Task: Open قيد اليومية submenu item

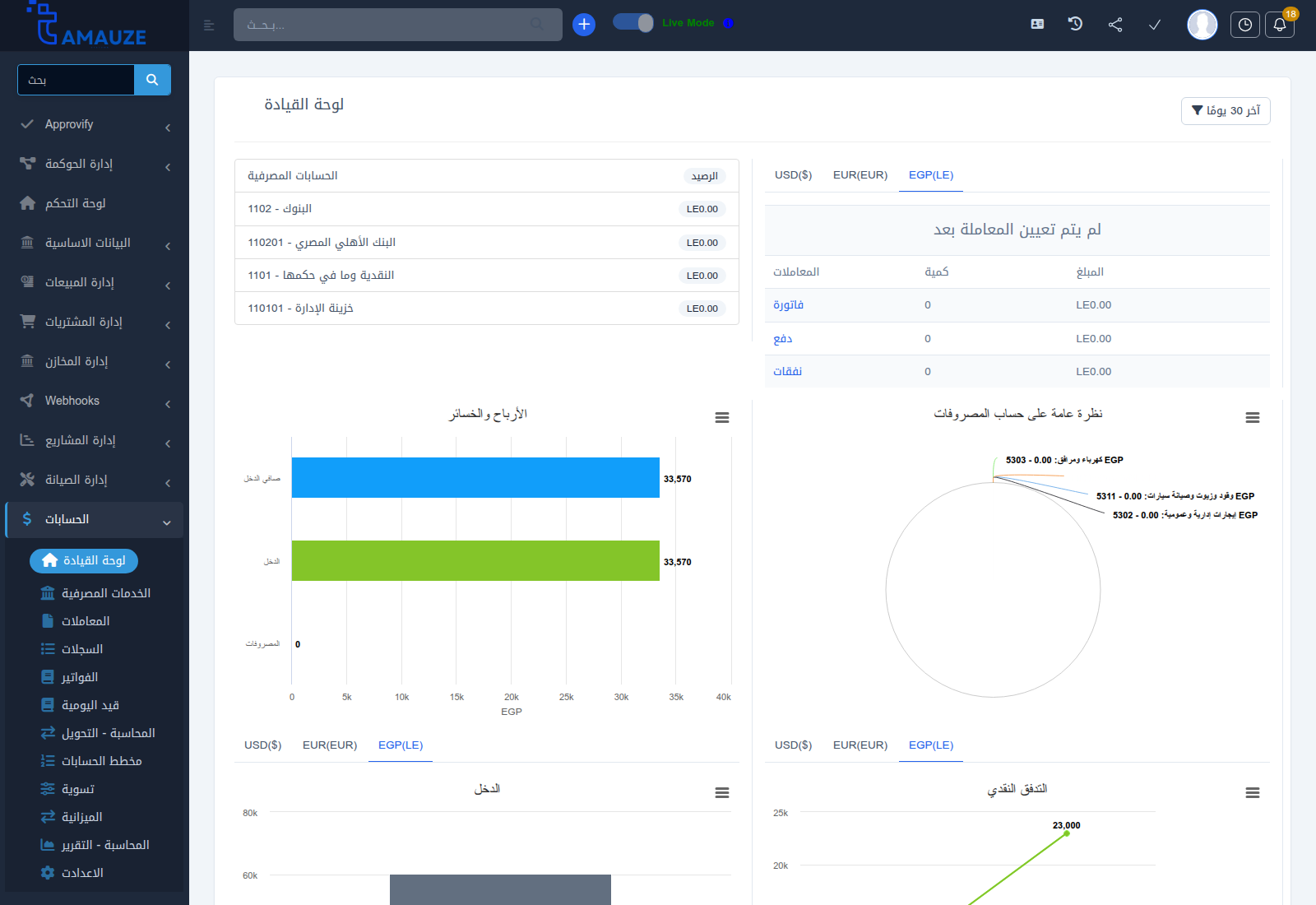Action: pyautogui.click(x=80, y=705)
